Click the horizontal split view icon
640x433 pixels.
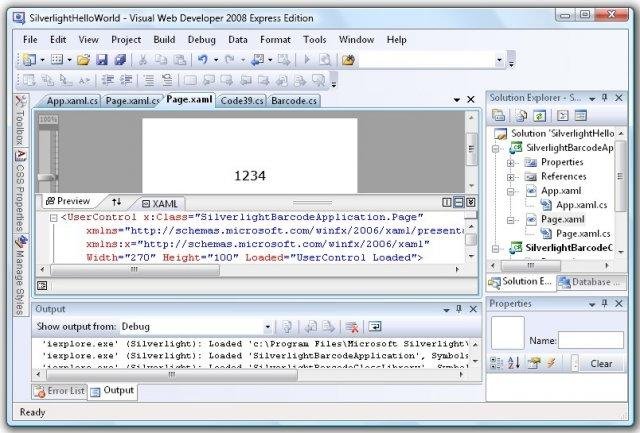459,202
